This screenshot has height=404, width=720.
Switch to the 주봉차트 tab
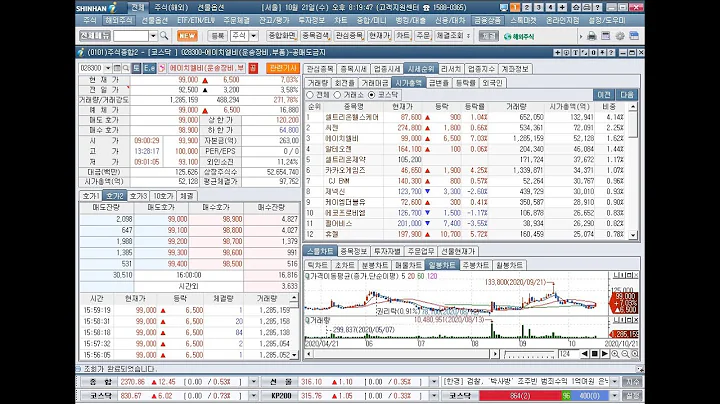point(476,265)
